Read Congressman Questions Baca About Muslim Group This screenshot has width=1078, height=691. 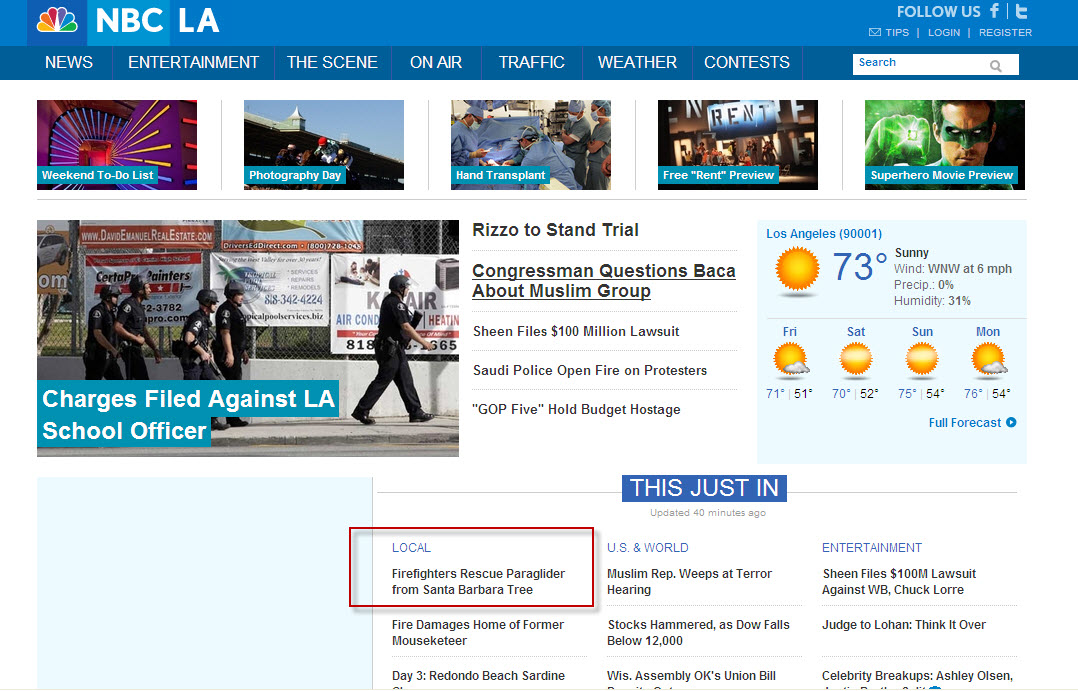tap(603, 281)
